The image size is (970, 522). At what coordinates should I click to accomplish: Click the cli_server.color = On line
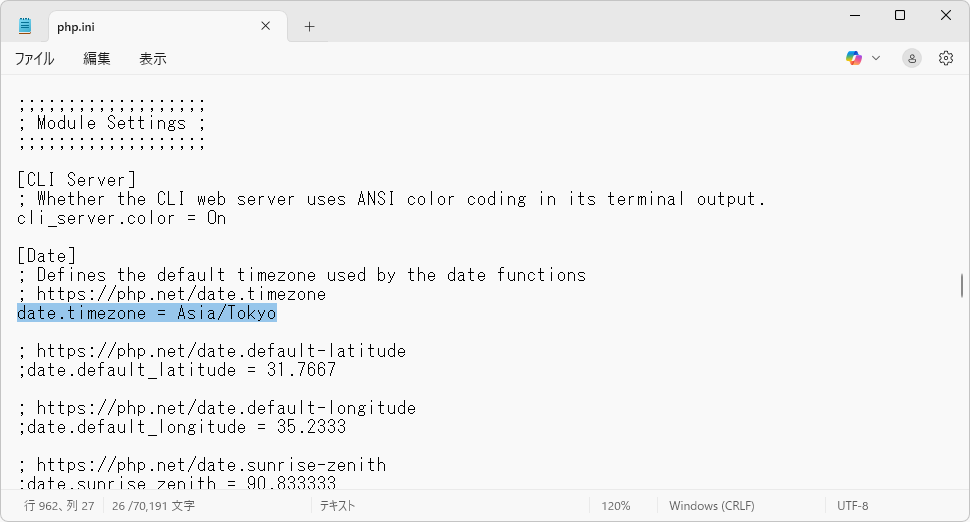click(121, 218)
